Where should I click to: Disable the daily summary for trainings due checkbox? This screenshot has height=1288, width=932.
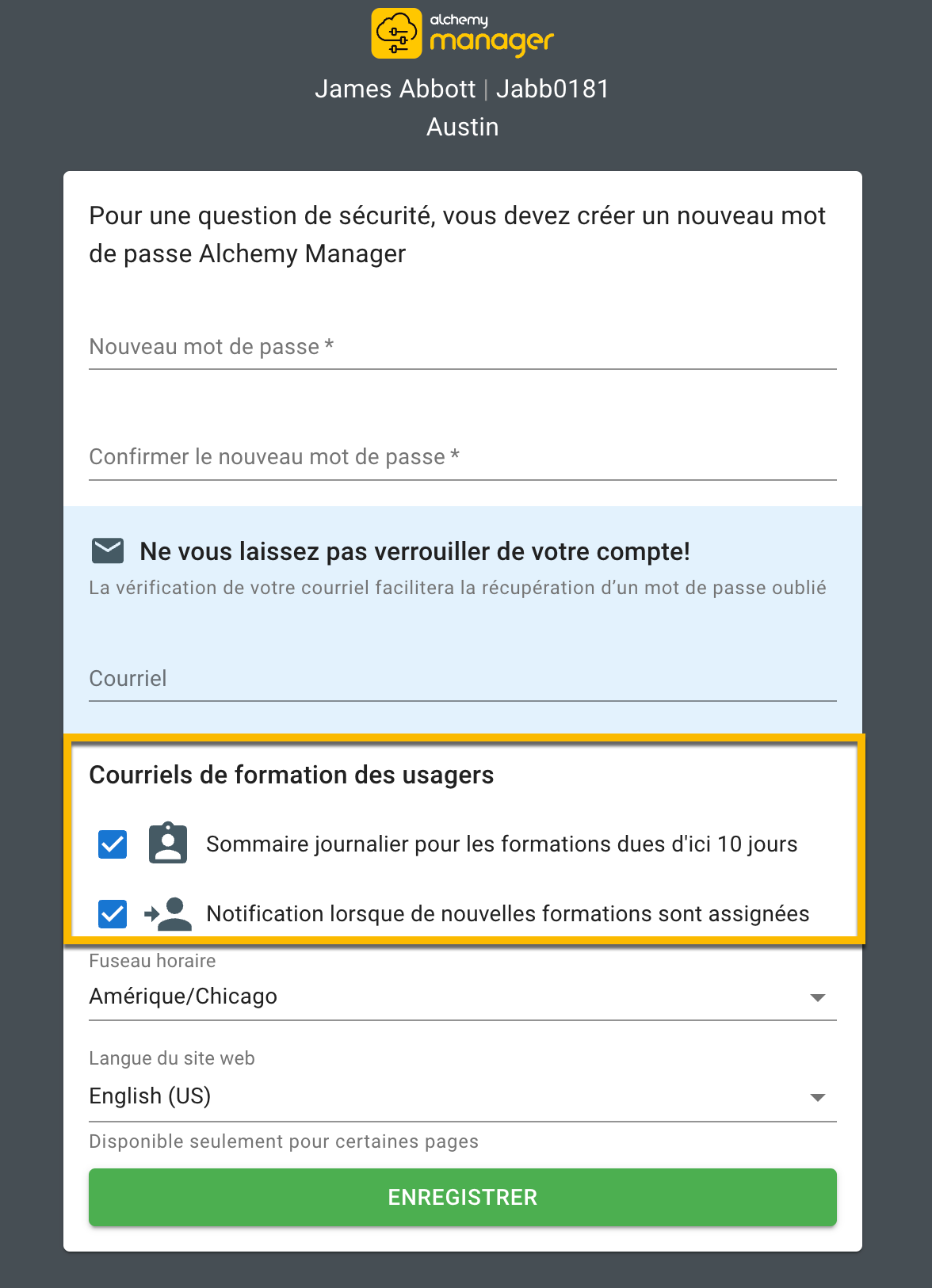111,844
